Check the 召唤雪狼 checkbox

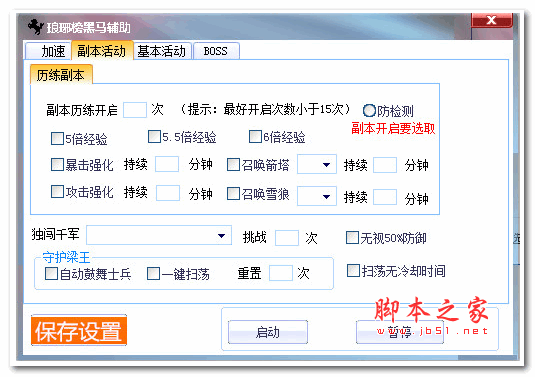pyautogui.click(x=233, y=193)
